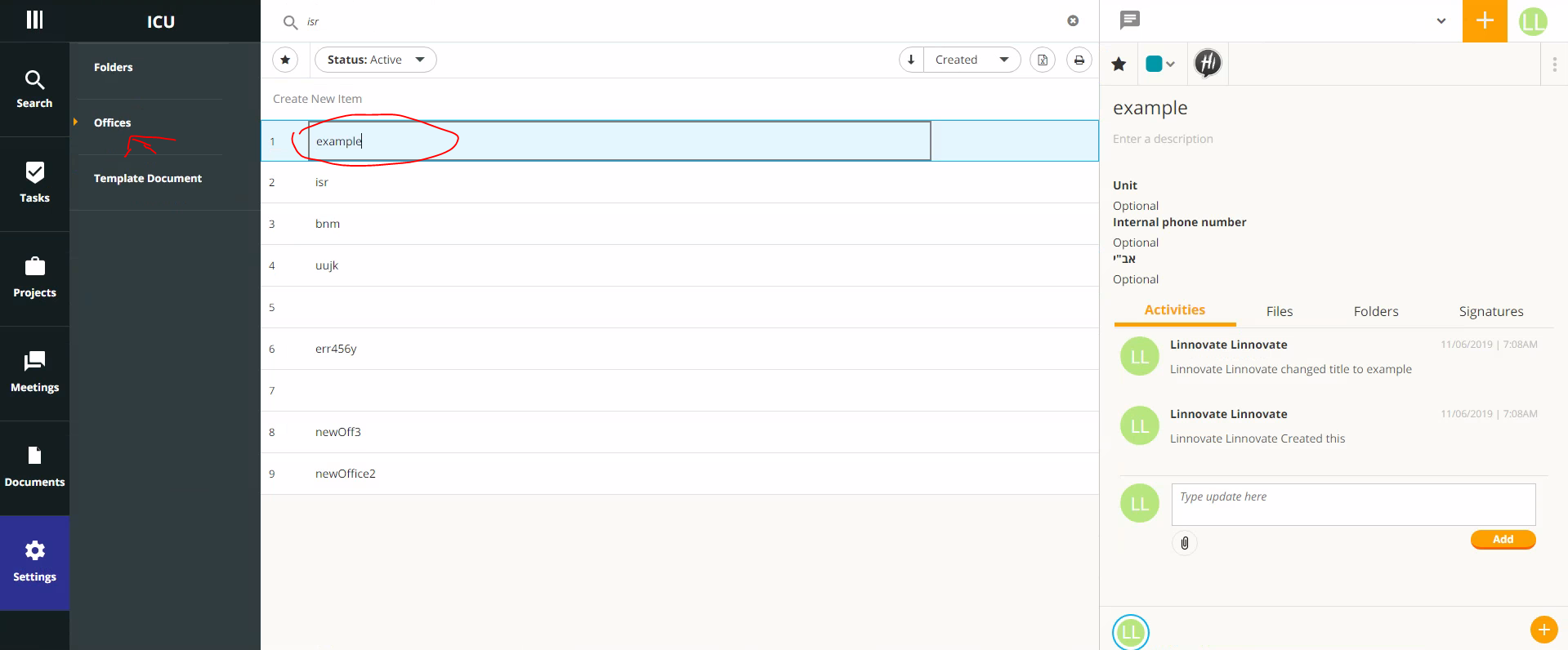Click the ICU header title
Viewport: 1568px width, 650px height.
(x=161, y=22)
